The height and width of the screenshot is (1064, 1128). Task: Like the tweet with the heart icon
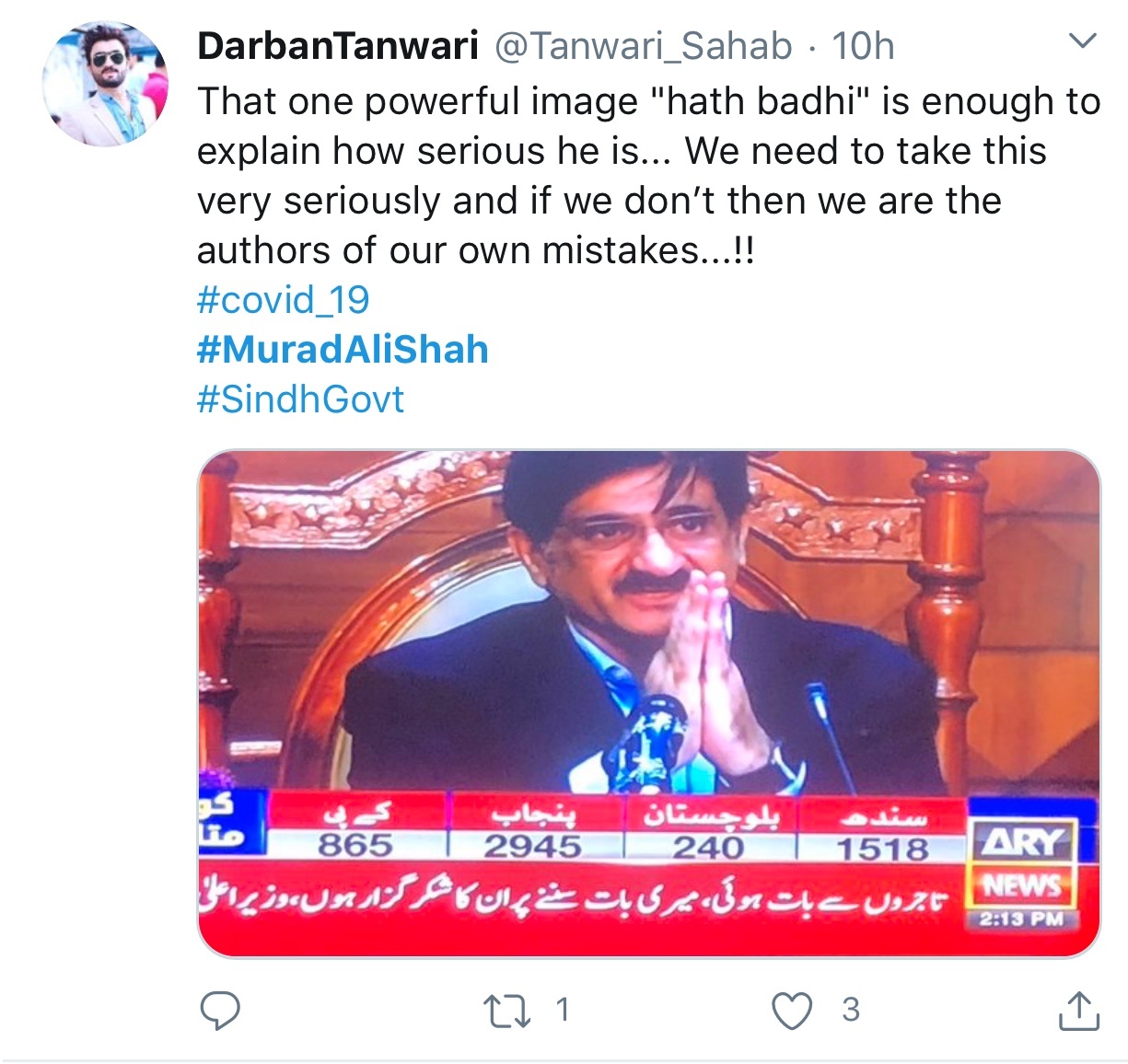pos(791,1011)
